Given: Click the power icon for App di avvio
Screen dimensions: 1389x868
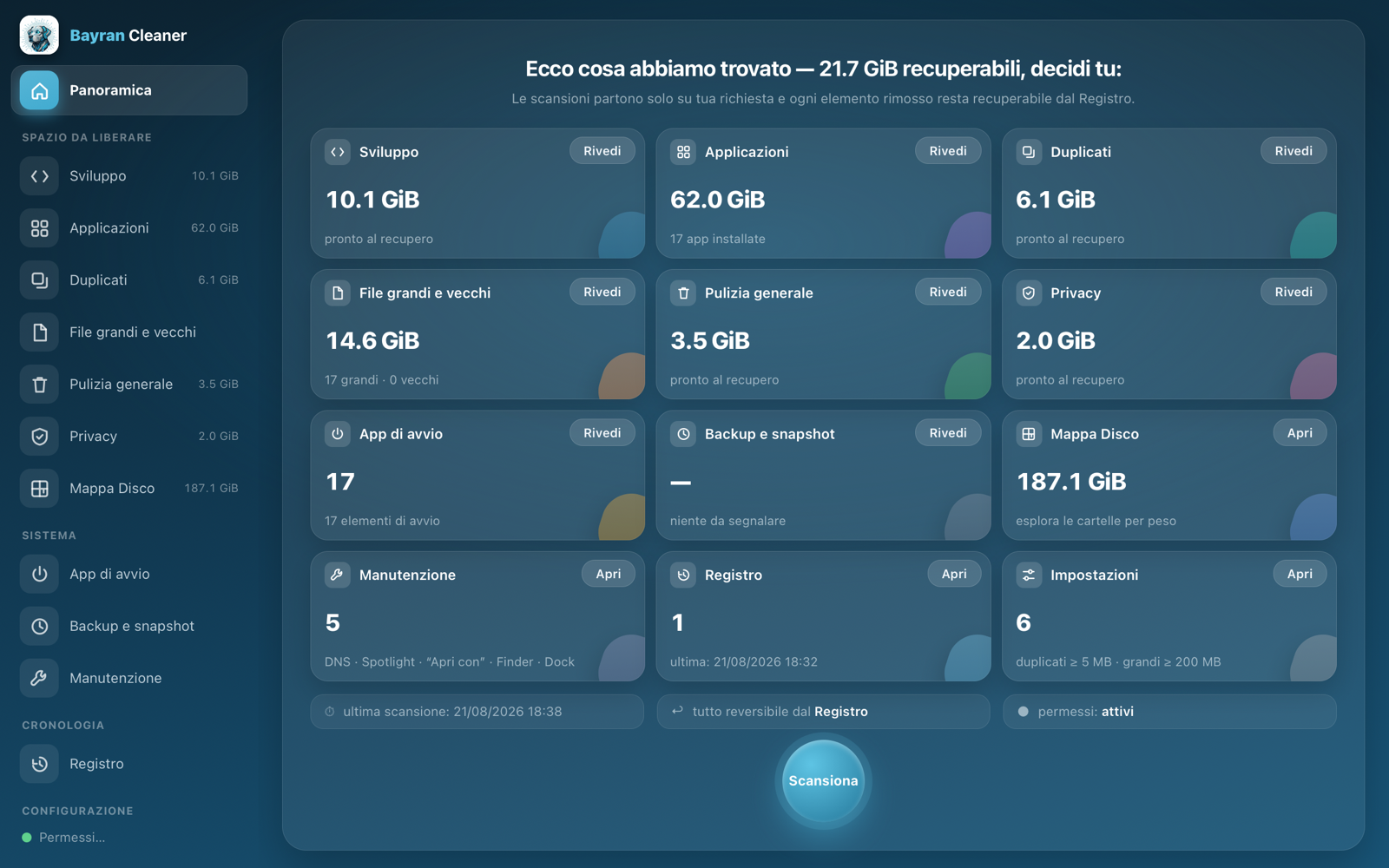Looking at the screenshot, I should [39, 574].
